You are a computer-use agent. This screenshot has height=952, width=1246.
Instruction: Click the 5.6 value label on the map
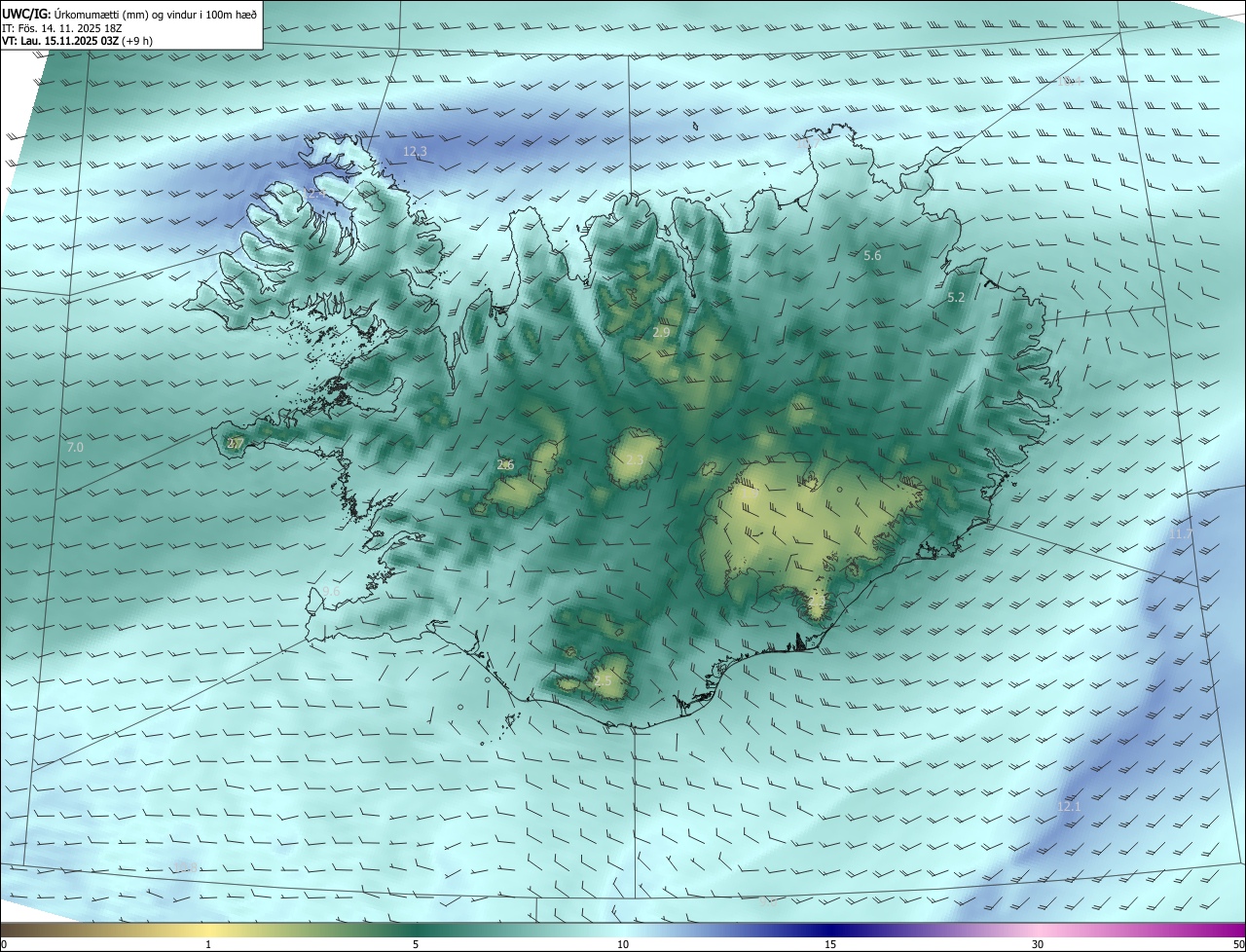click(x=872, y=256)
